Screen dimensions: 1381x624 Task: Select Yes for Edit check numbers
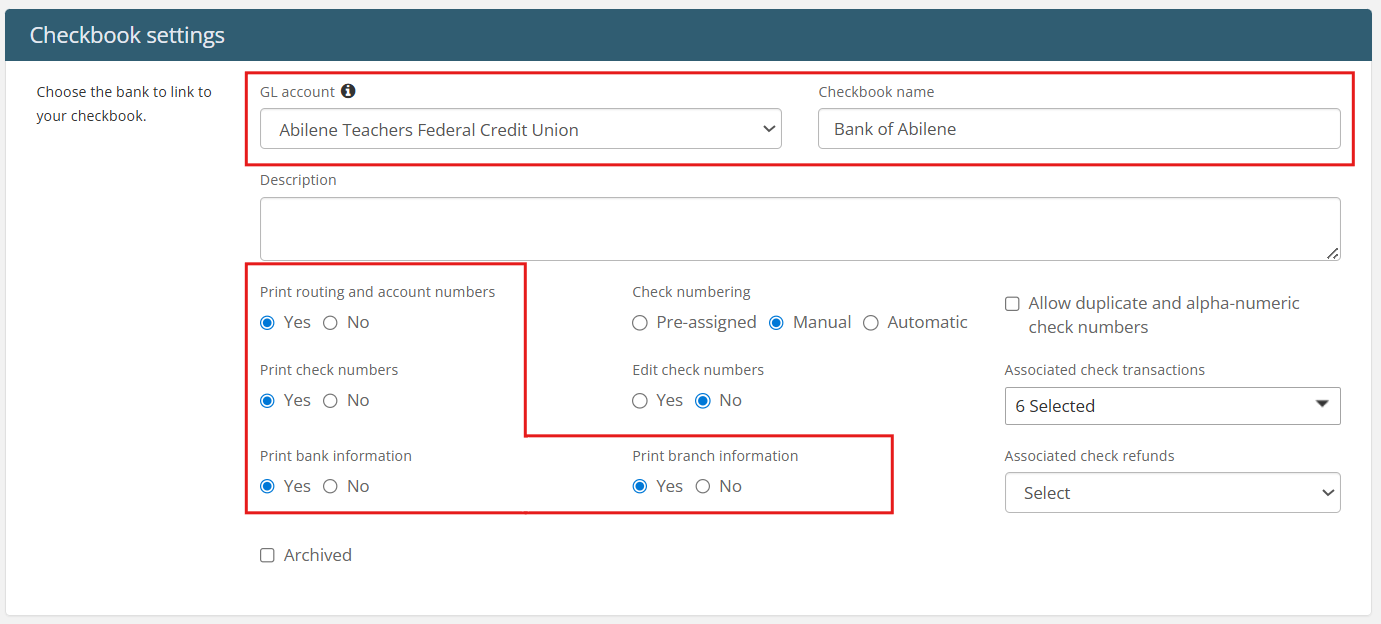640,401
